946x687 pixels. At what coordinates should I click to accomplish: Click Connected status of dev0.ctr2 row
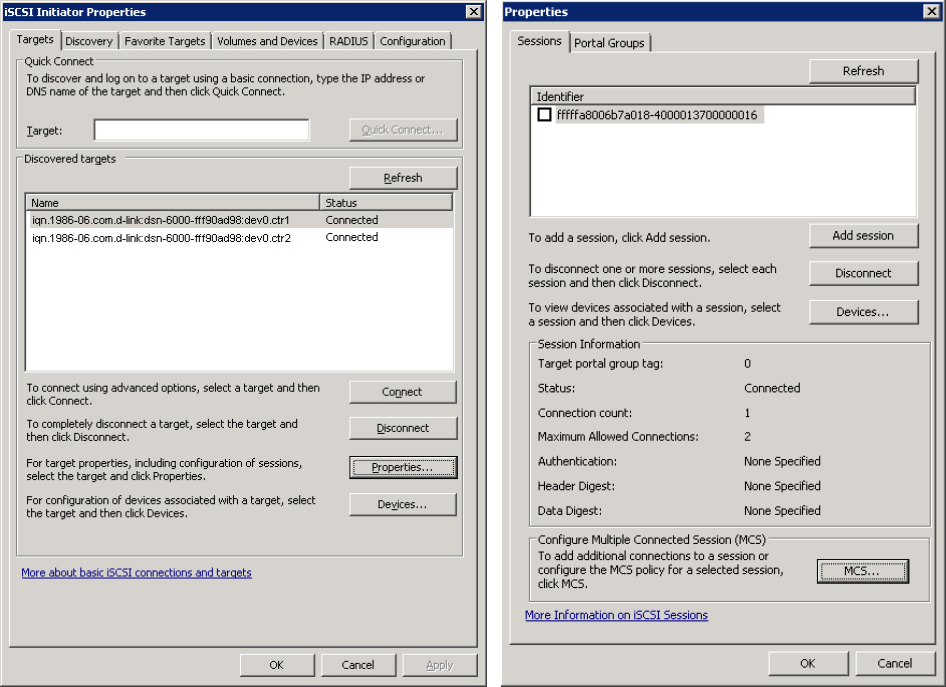[x=352, y=238]
